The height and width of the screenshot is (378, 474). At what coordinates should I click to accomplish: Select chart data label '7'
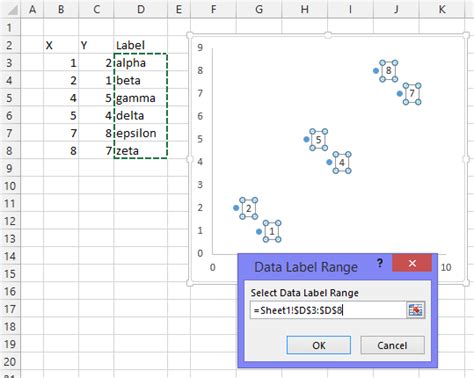pyautogui.click(x=412, y=94)
